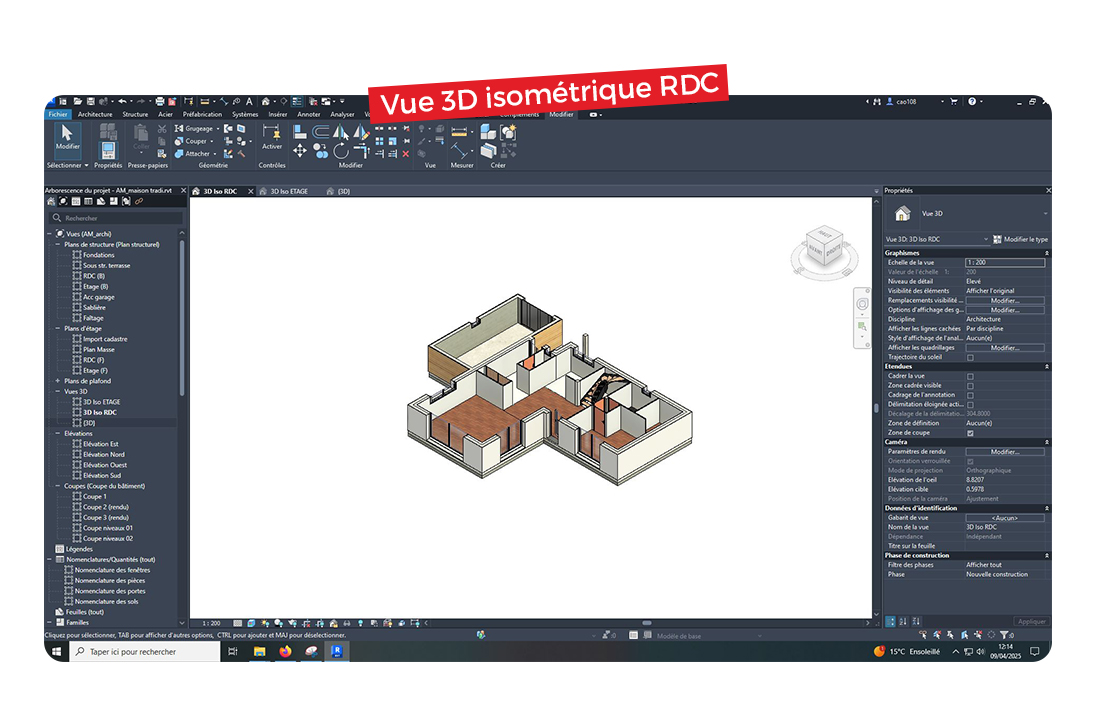Click the Undo arrow in quick access toolbar

point(122,101)
